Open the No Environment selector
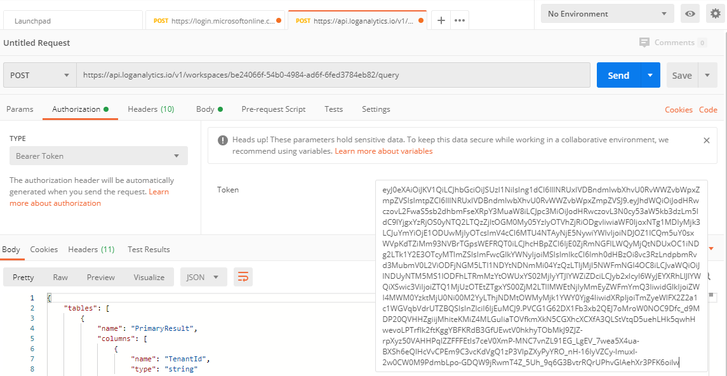This screenshot has width=727, height=376. click(x=607, y=14)
